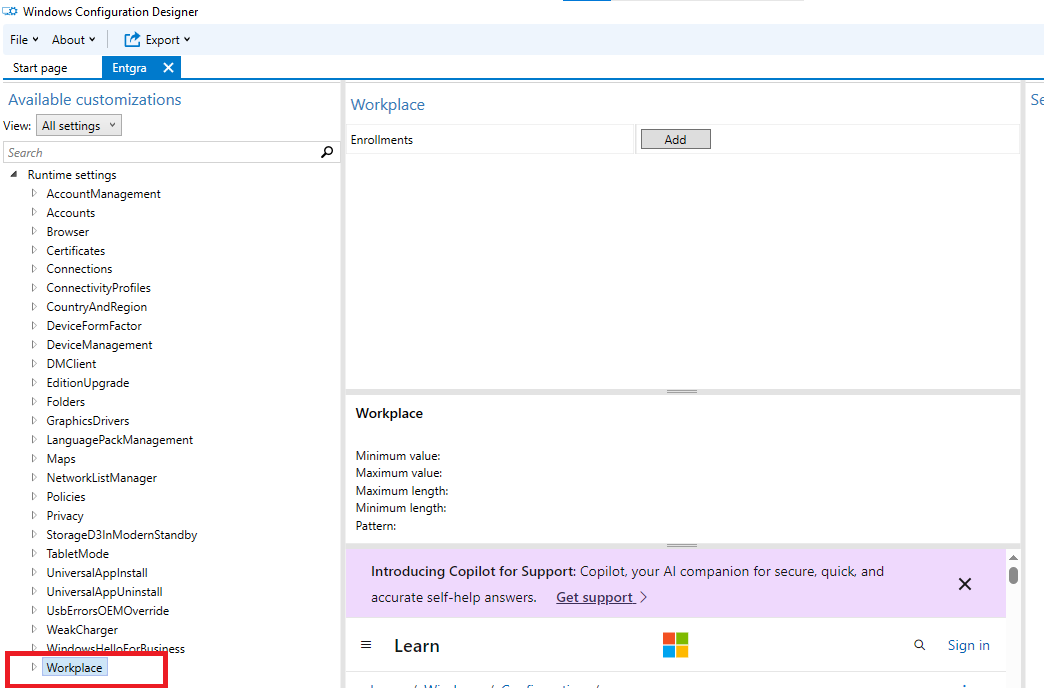Click the search magnifier icon in customizations

point(327,153)
